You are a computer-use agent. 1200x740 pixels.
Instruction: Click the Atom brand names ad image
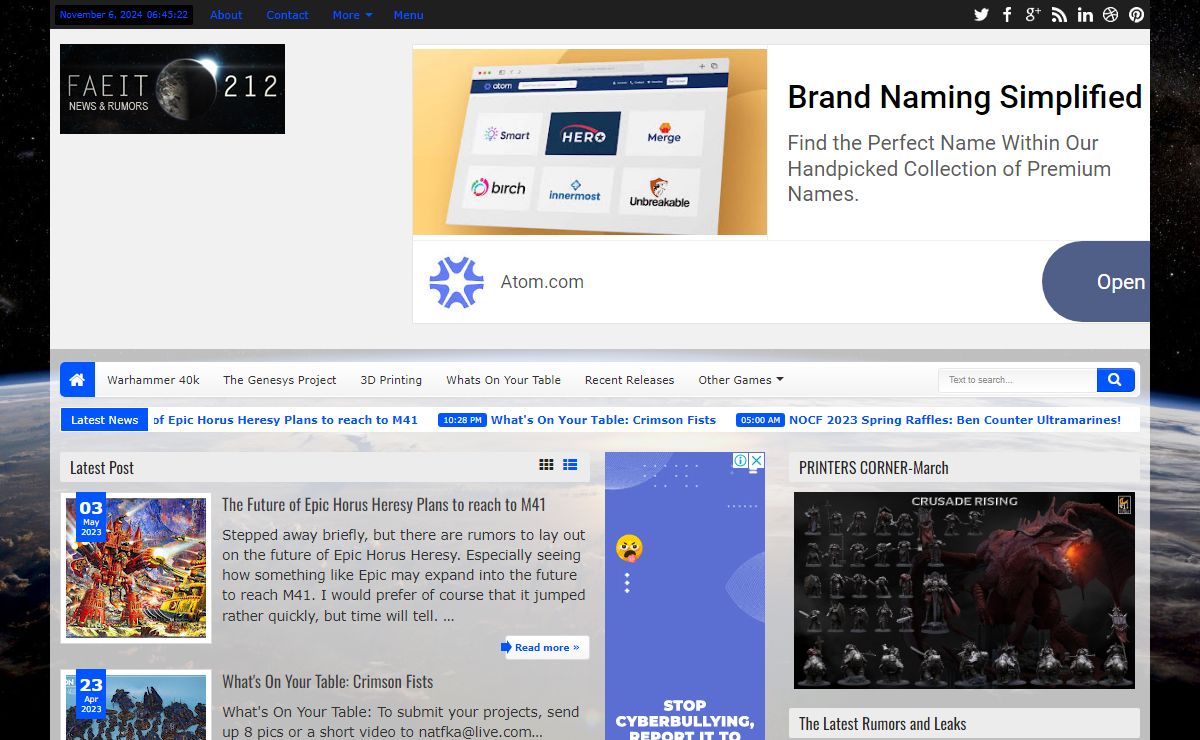590,142
